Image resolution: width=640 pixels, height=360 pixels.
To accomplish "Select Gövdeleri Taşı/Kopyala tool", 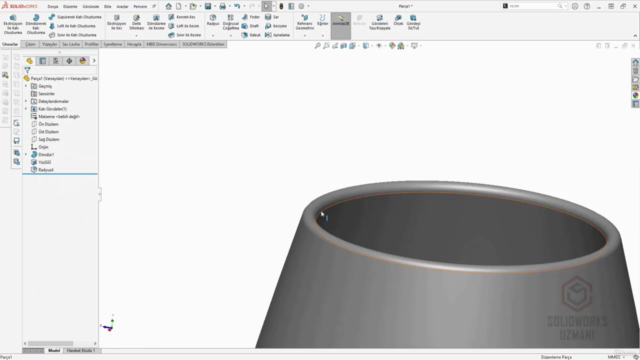I will [380, 22].
